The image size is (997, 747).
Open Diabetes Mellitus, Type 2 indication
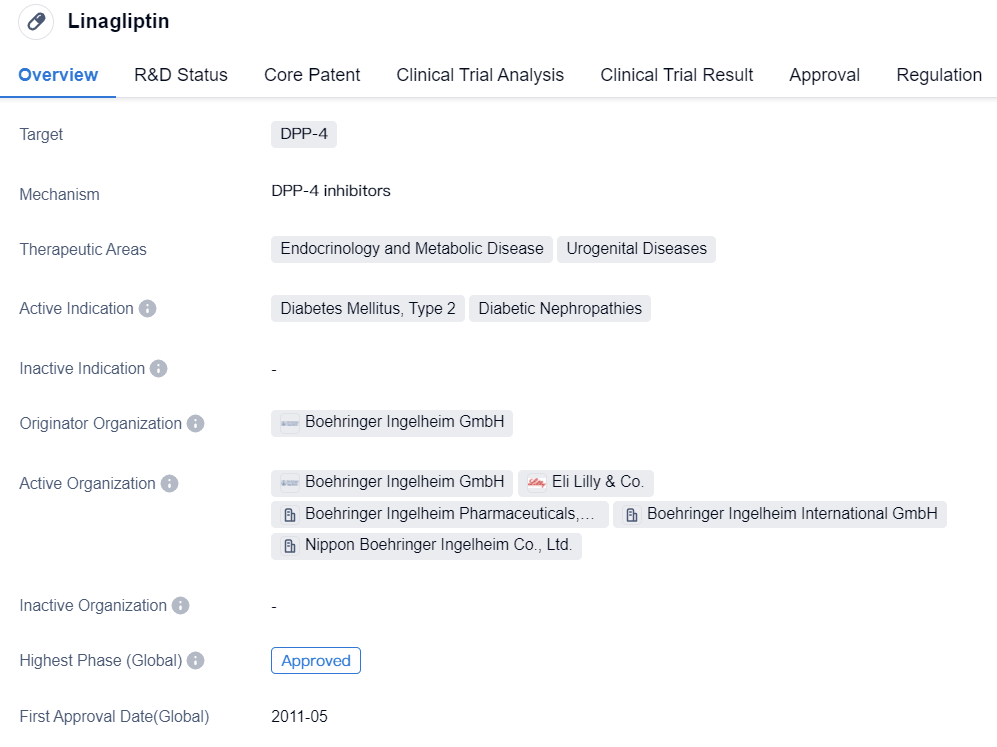click(367, 308)
